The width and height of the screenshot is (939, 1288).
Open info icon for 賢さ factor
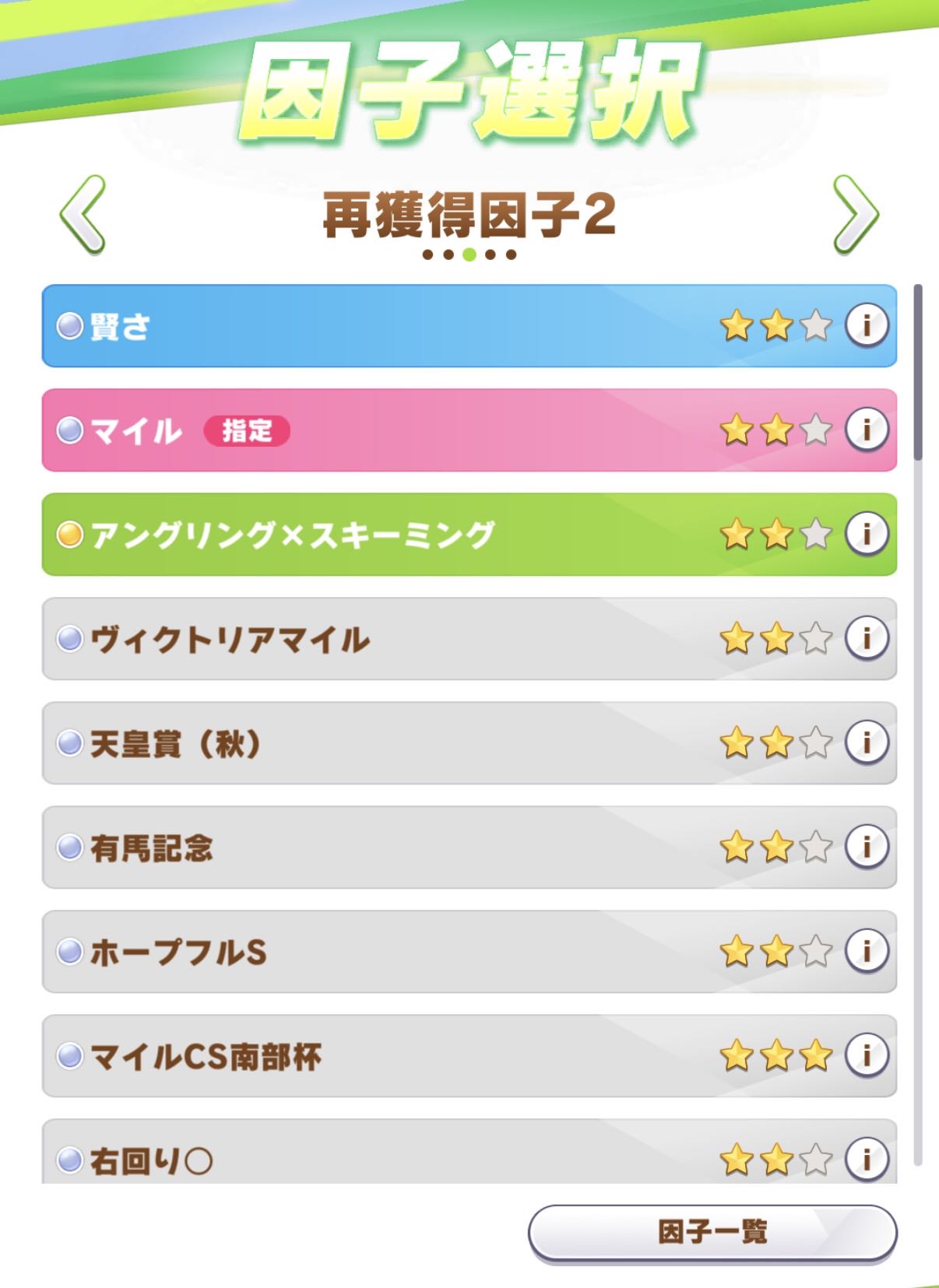tap(867, 325)
